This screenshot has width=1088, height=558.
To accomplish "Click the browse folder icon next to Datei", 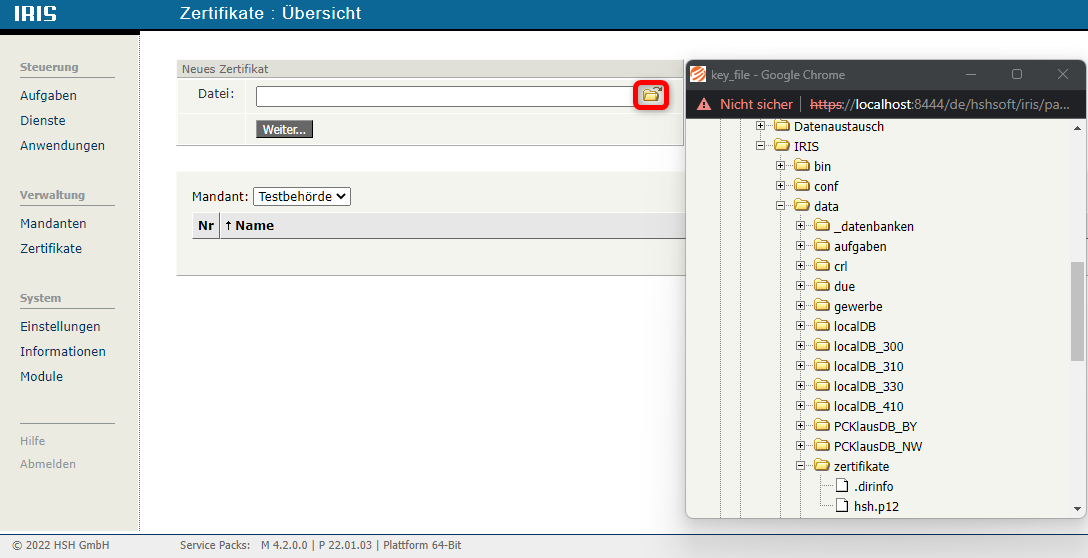I will coord(651,95).
